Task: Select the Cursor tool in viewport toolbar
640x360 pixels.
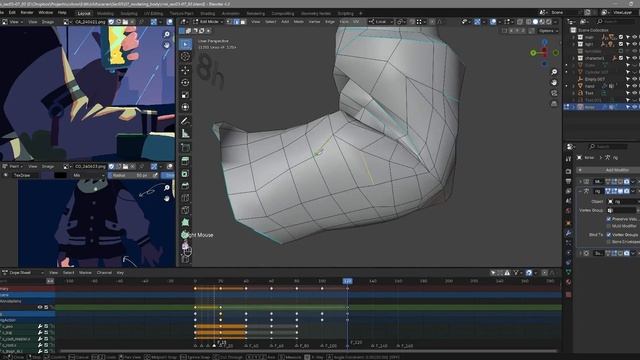Action: [185, 57]
